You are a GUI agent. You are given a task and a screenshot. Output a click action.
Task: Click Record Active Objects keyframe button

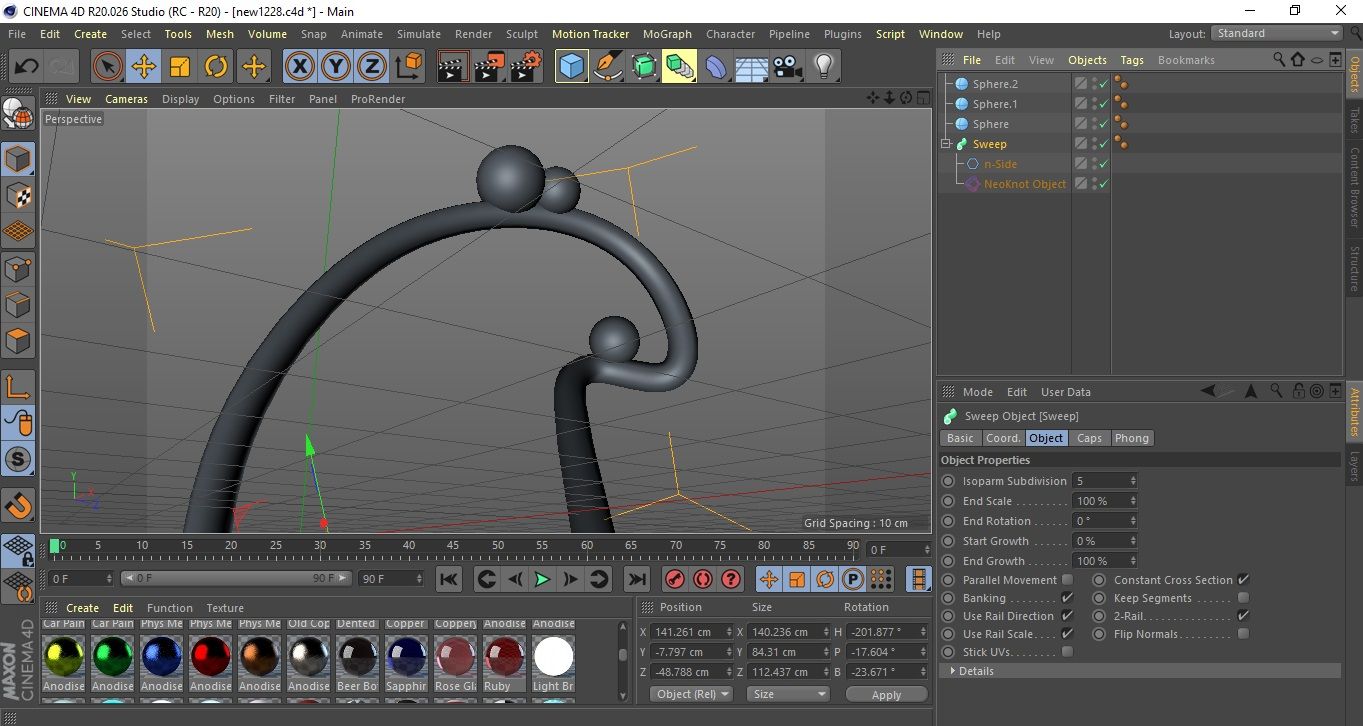pos(675,579)
